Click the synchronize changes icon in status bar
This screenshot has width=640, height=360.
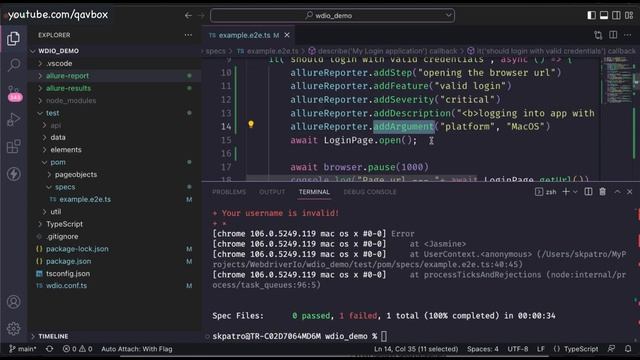tap(49, 349)
